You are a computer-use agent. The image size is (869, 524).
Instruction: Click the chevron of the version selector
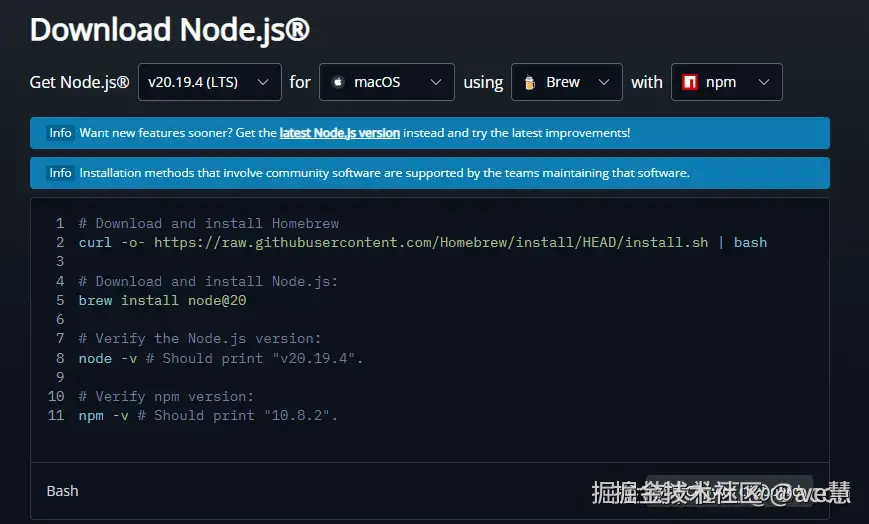pyautogui.click(x=263, y=82)
